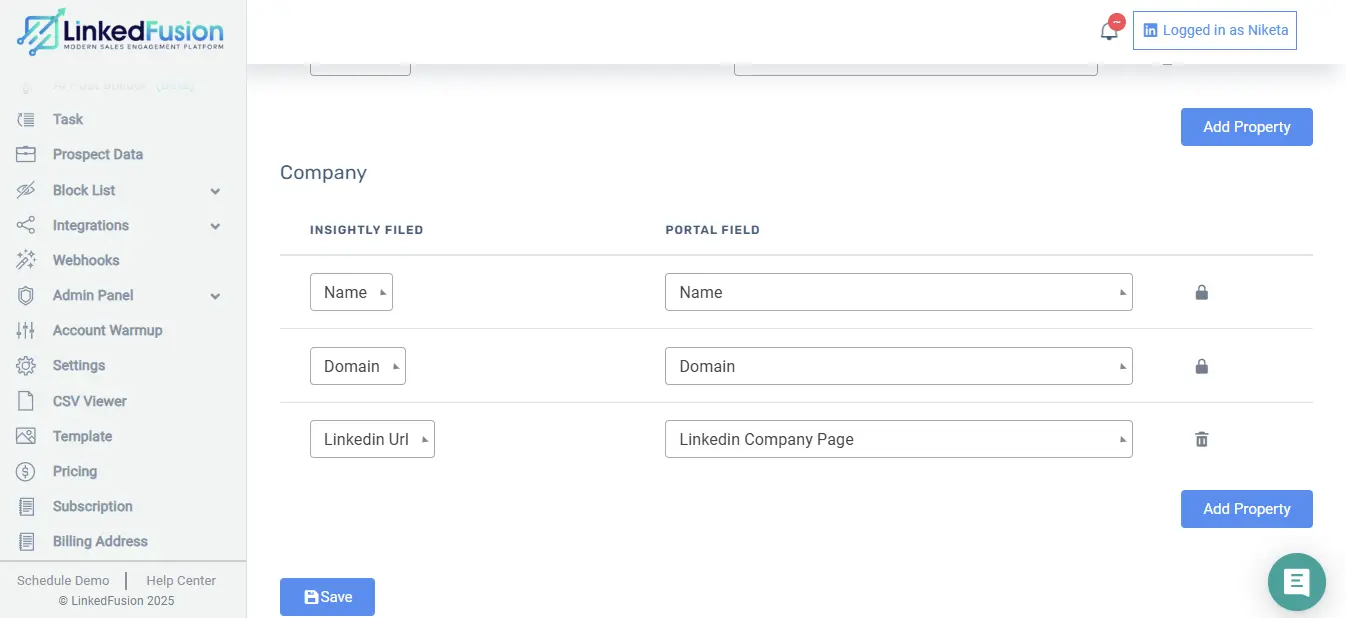Open the Name portal field dropdown
Viewport: 1346px width, 618px height.
pyautogui.click(x=898, y=292)
